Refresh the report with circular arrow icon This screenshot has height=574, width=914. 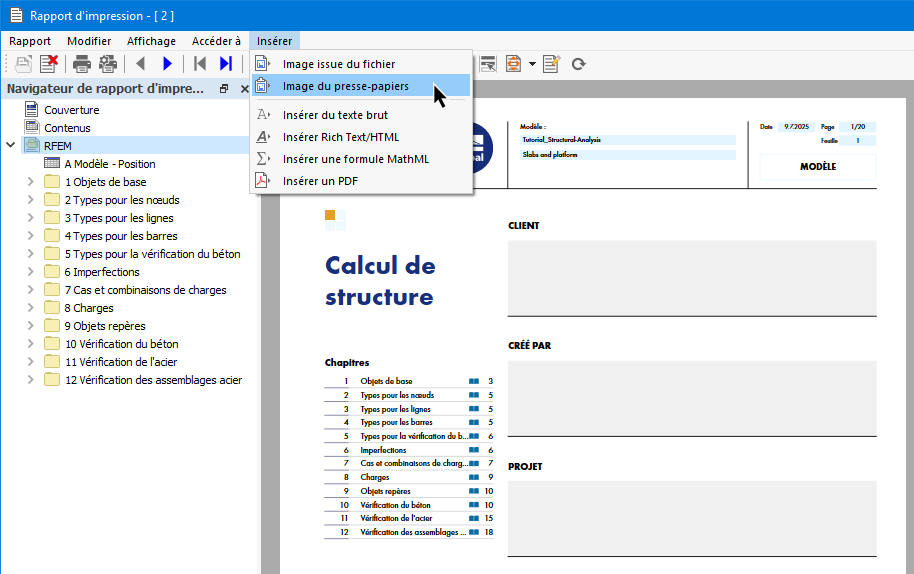[x=578, y=64]
